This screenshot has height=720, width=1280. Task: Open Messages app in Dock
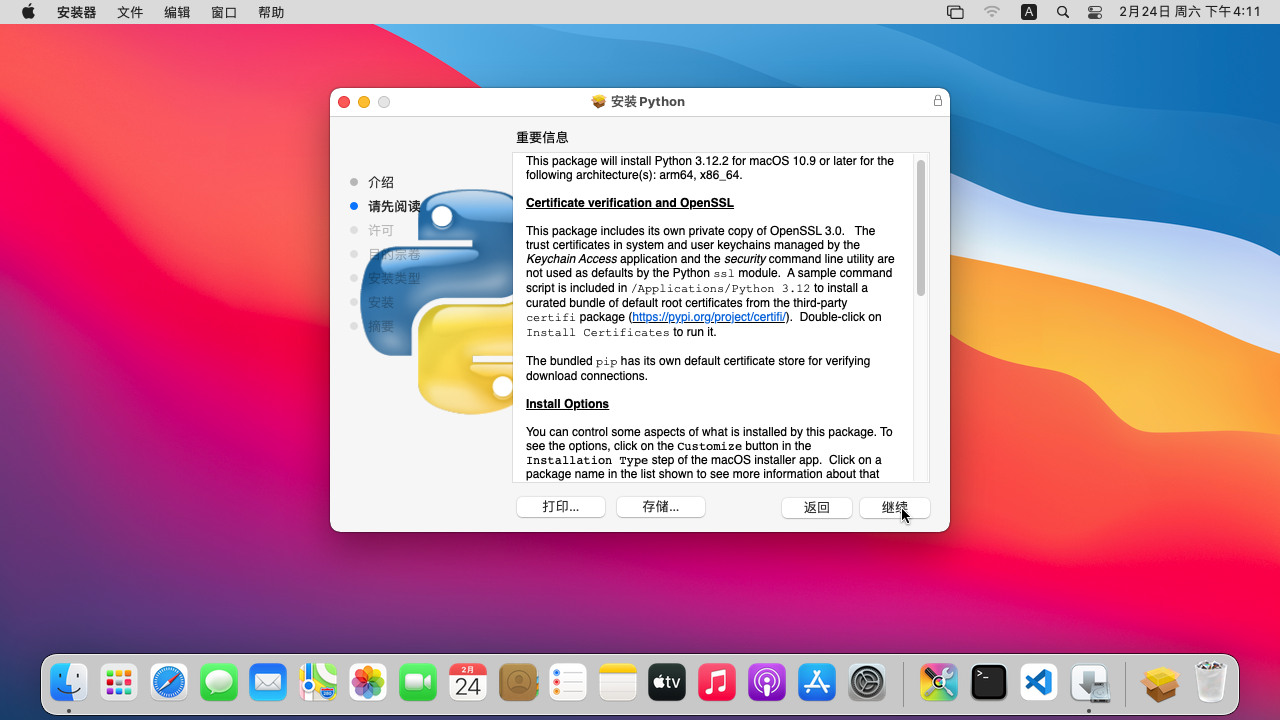[219, 683]
